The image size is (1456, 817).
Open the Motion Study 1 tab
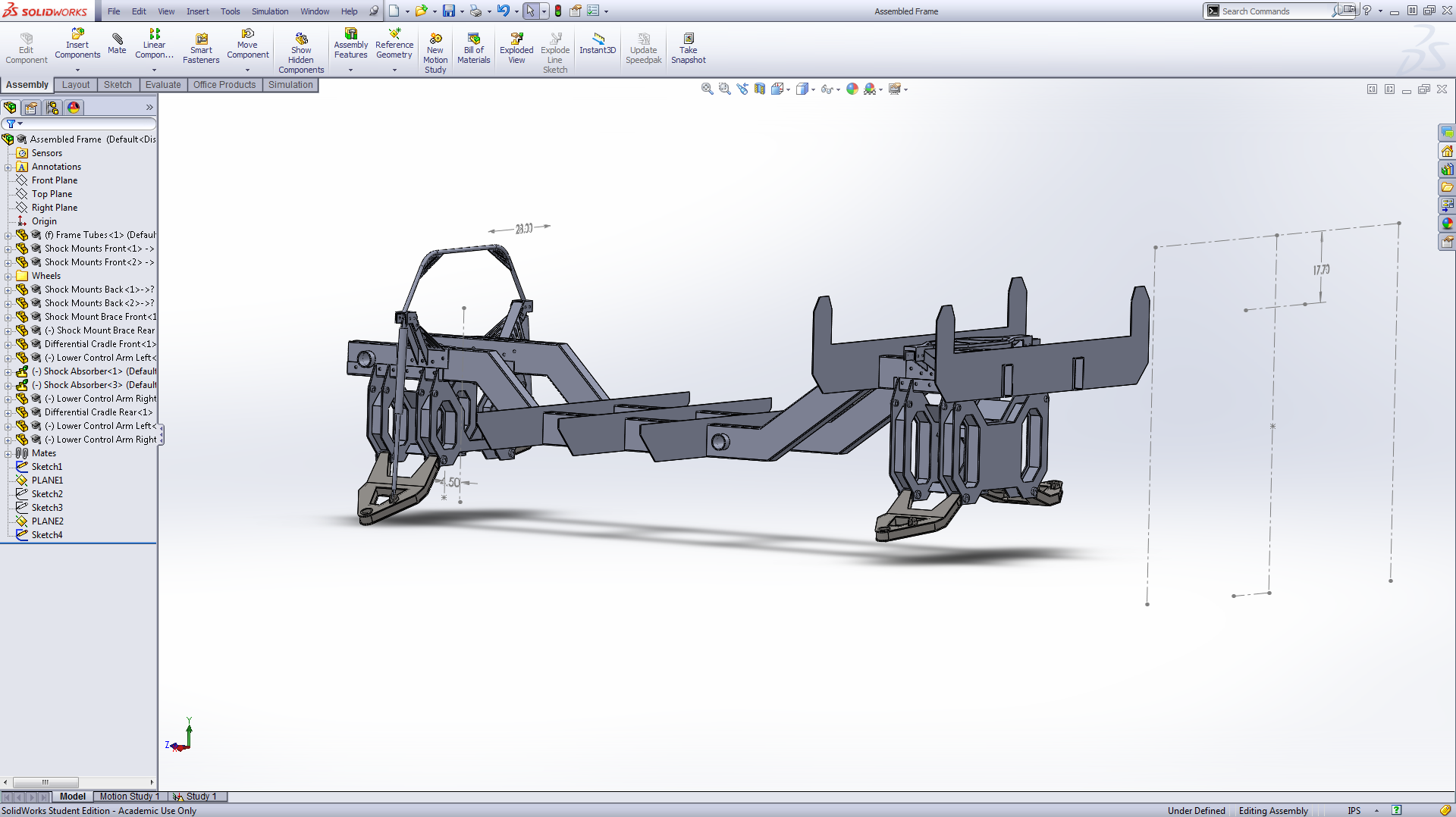[x=128, y=797]
